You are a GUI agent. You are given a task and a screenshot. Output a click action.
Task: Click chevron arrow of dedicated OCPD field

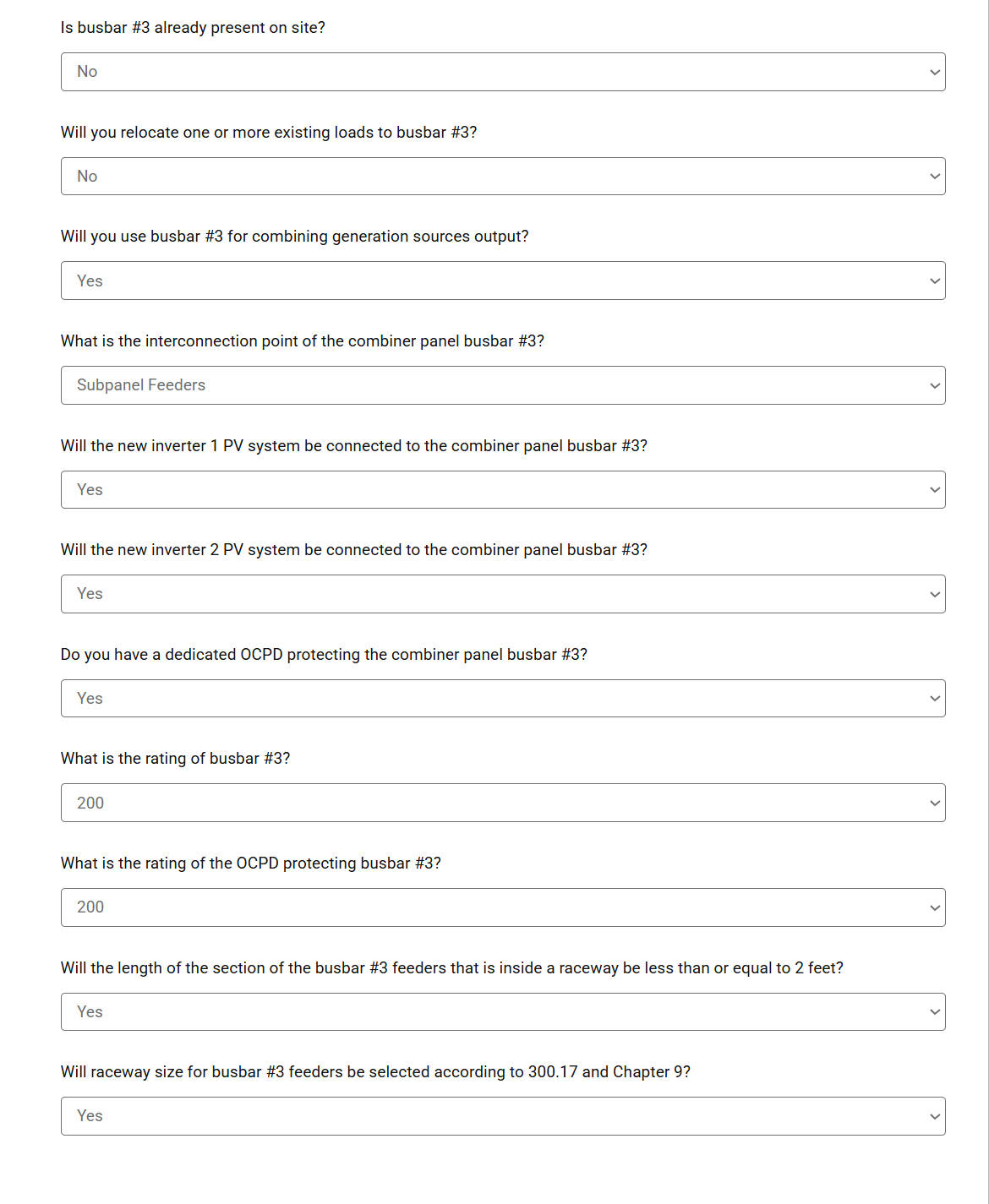point(935,699)
